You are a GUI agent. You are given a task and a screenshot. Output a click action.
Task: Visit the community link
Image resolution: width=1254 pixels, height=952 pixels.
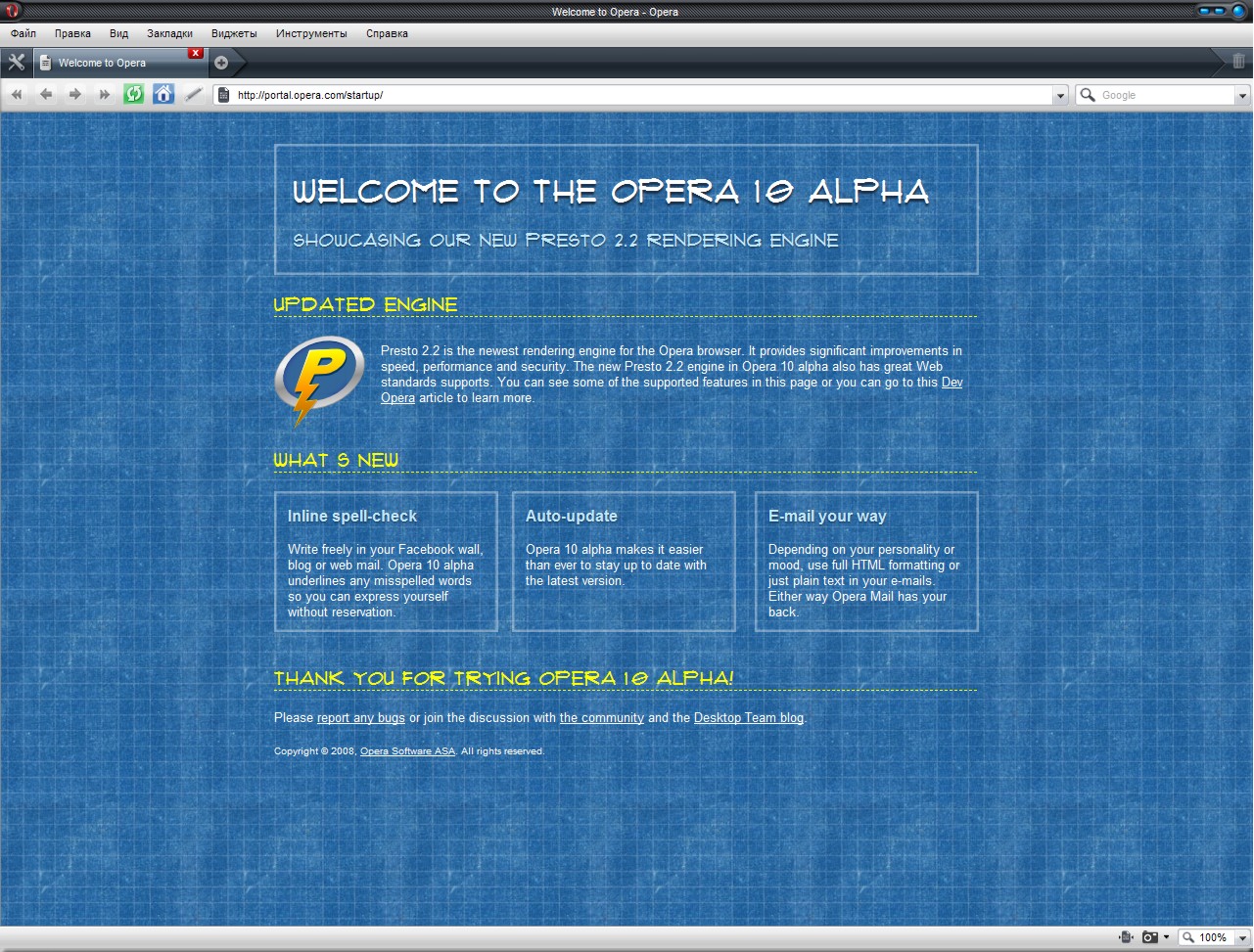click(602, 718)
